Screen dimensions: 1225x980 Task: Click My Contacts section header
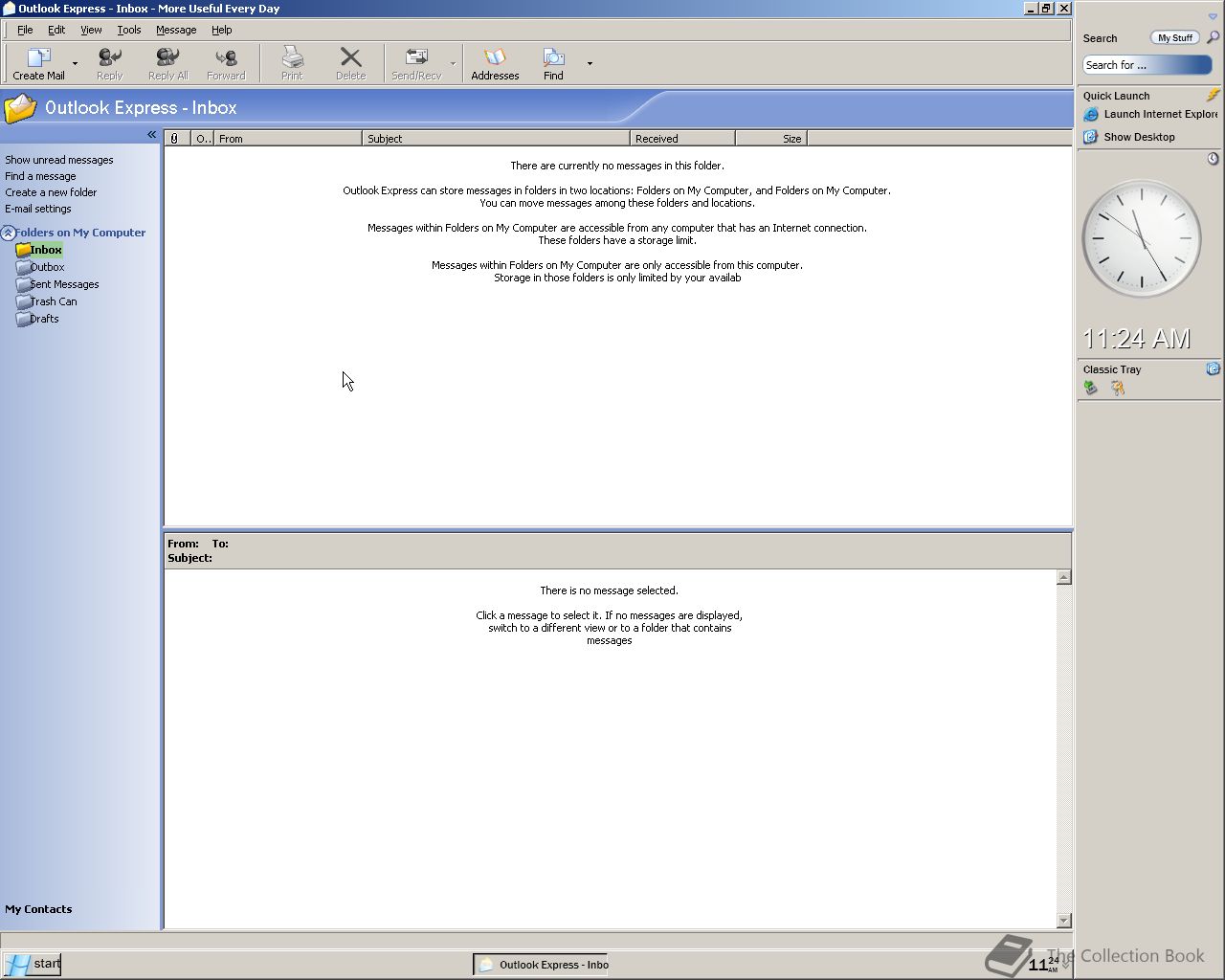click(38, 909)
